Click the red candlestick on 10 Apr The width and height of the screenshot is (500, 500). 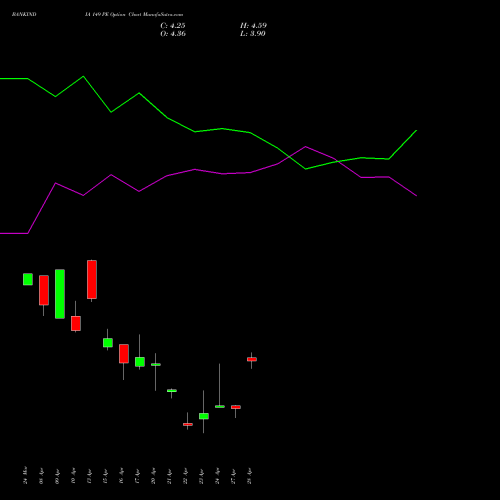click(x=76, y=323)
